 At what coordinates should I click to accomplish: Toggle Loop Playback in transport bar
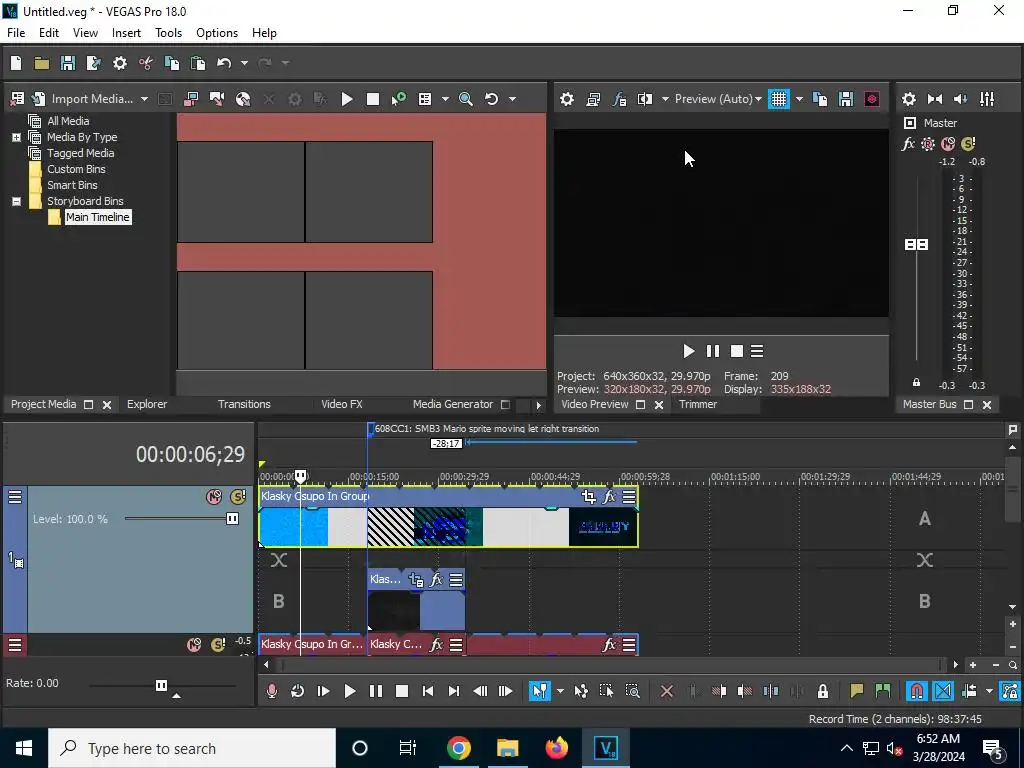click(297, 691)
